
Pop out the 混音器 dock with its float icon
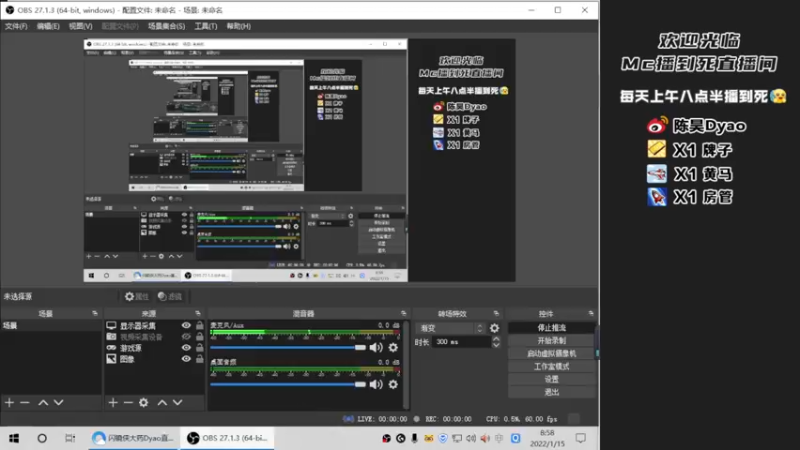click(x=404, y=313)
